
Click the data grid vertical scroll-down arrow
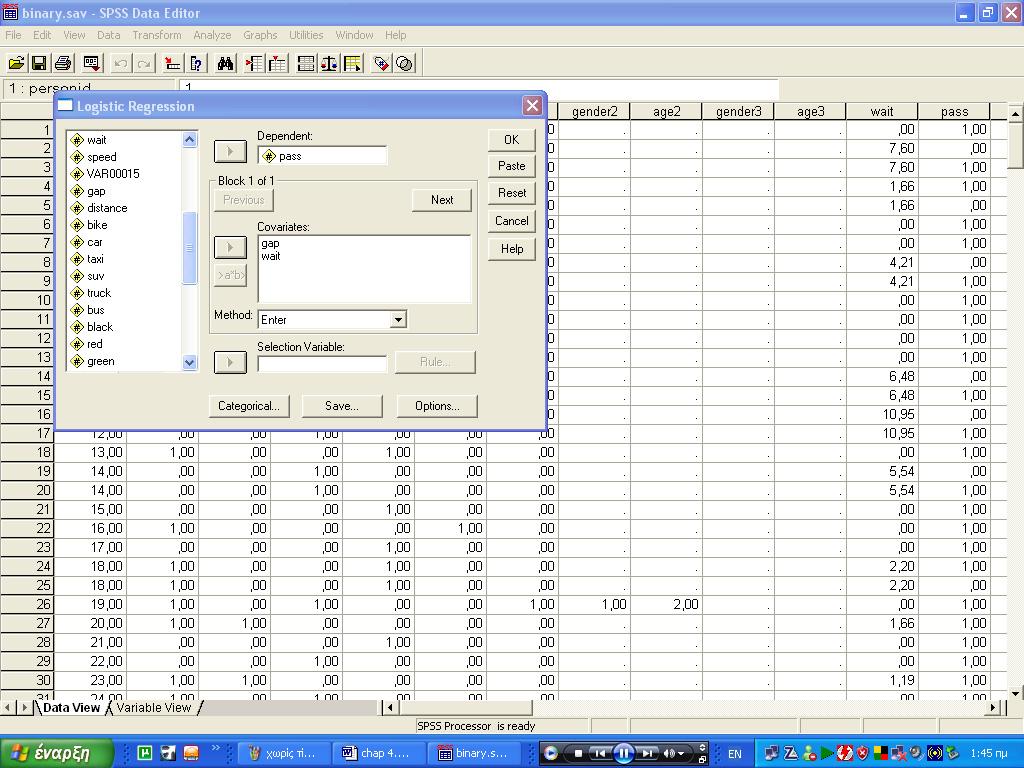[x=1016, y=694]
